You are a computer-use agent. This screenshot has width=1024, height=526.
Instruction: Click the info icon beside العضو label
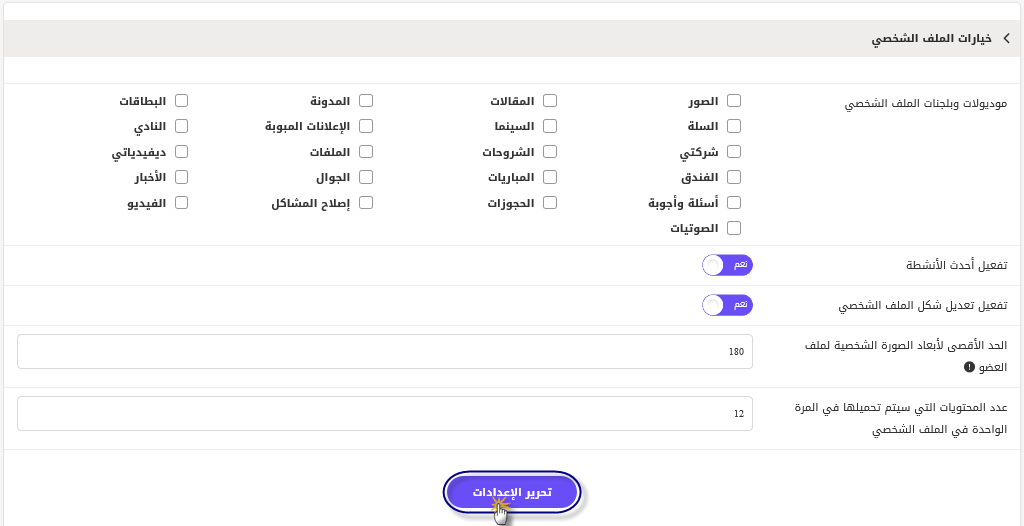coord(969,367)
